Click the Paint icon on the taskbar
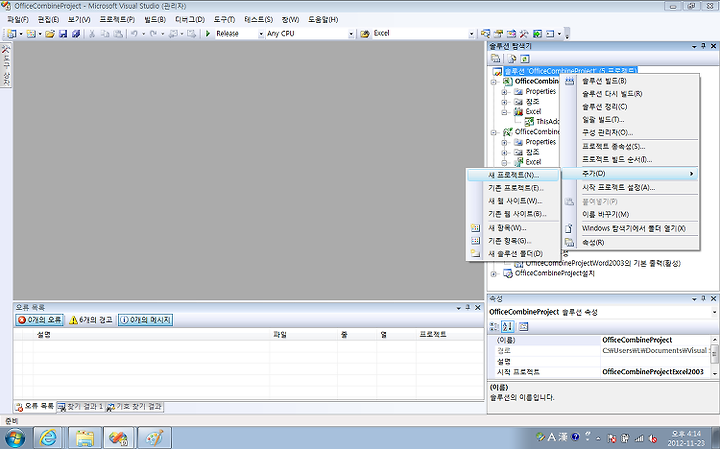 [154, 438]
